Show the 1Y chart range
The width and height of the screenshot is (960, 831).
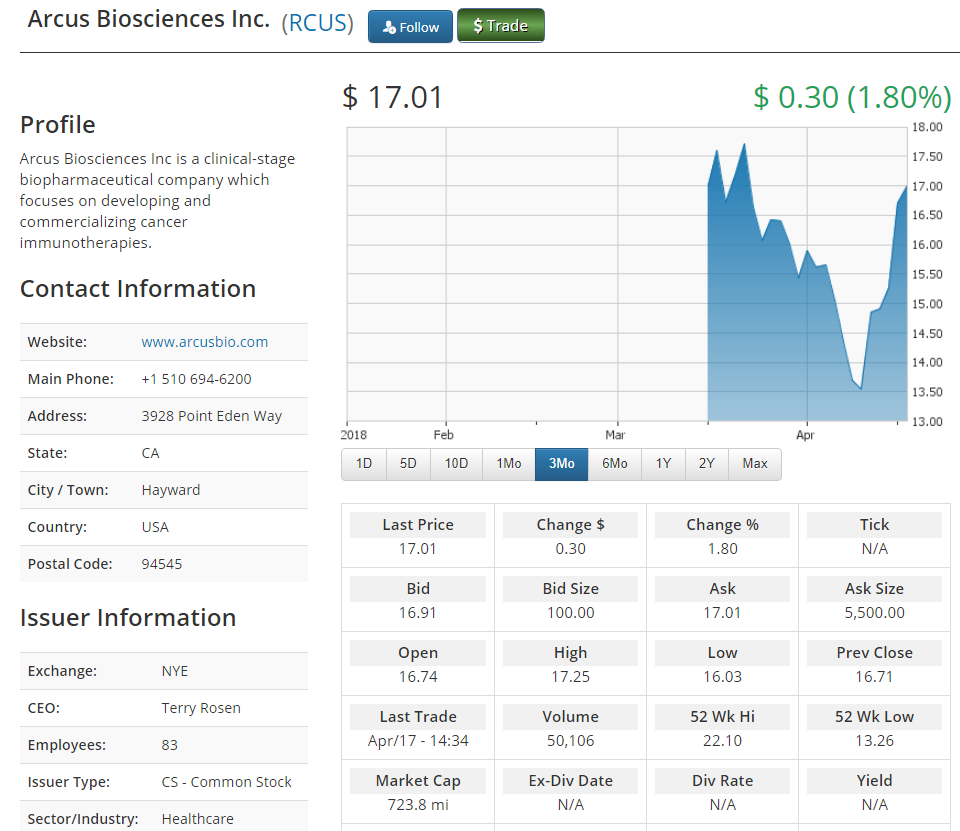click(663, 464)
